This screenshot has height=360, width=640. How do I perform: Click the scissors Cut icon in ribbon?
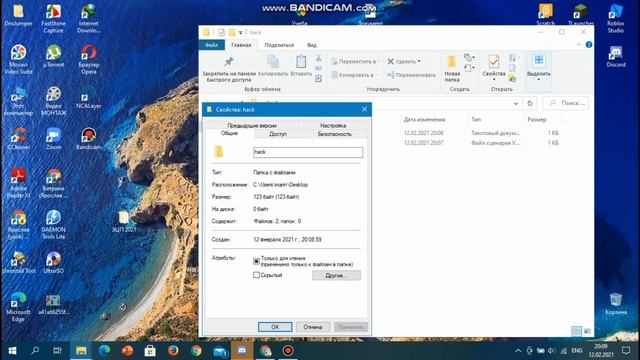(x=318, y=58)
